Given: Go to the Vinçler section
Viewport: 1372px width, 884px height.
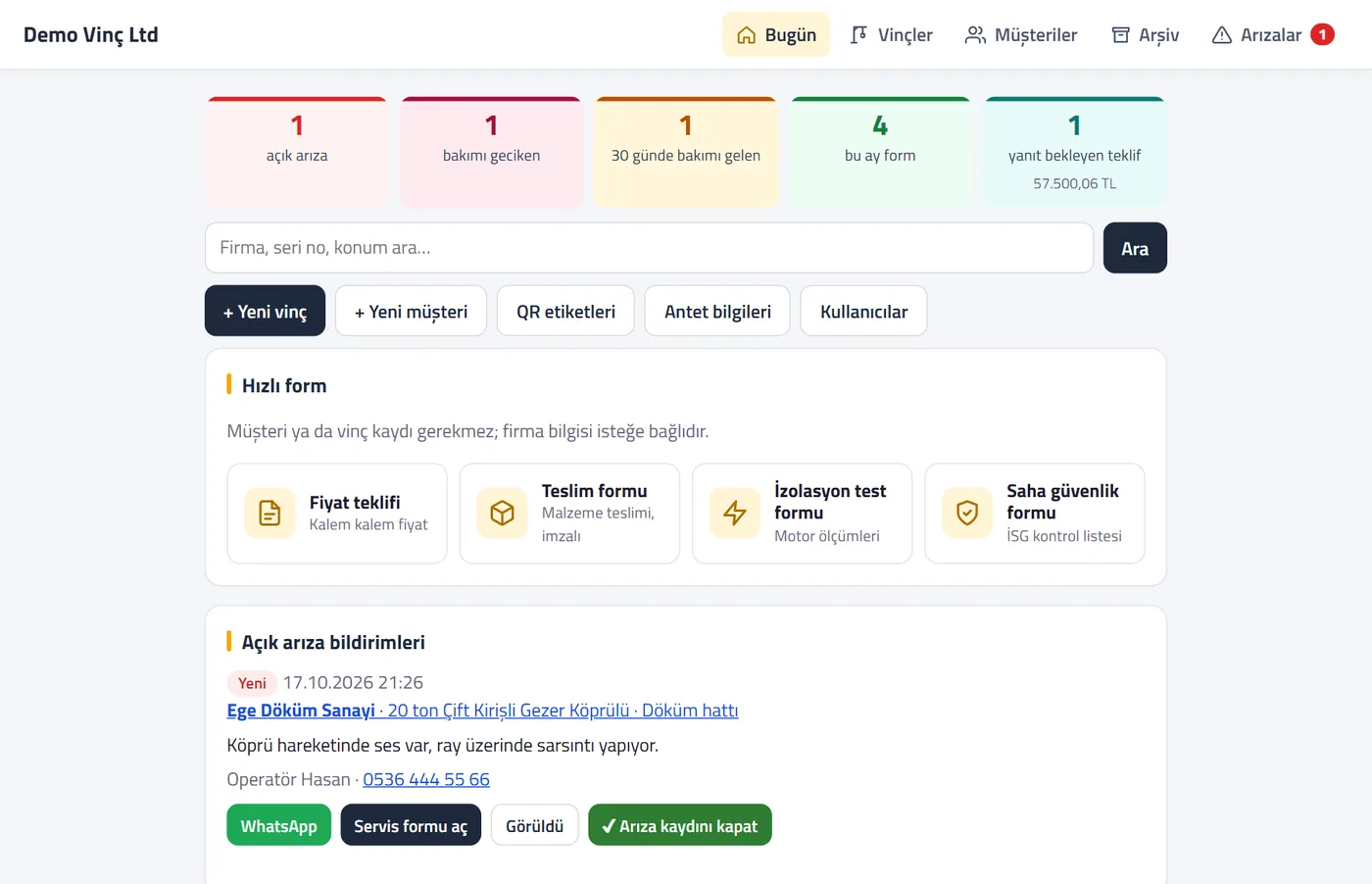Looking at the screenshot, I should 891,34.
